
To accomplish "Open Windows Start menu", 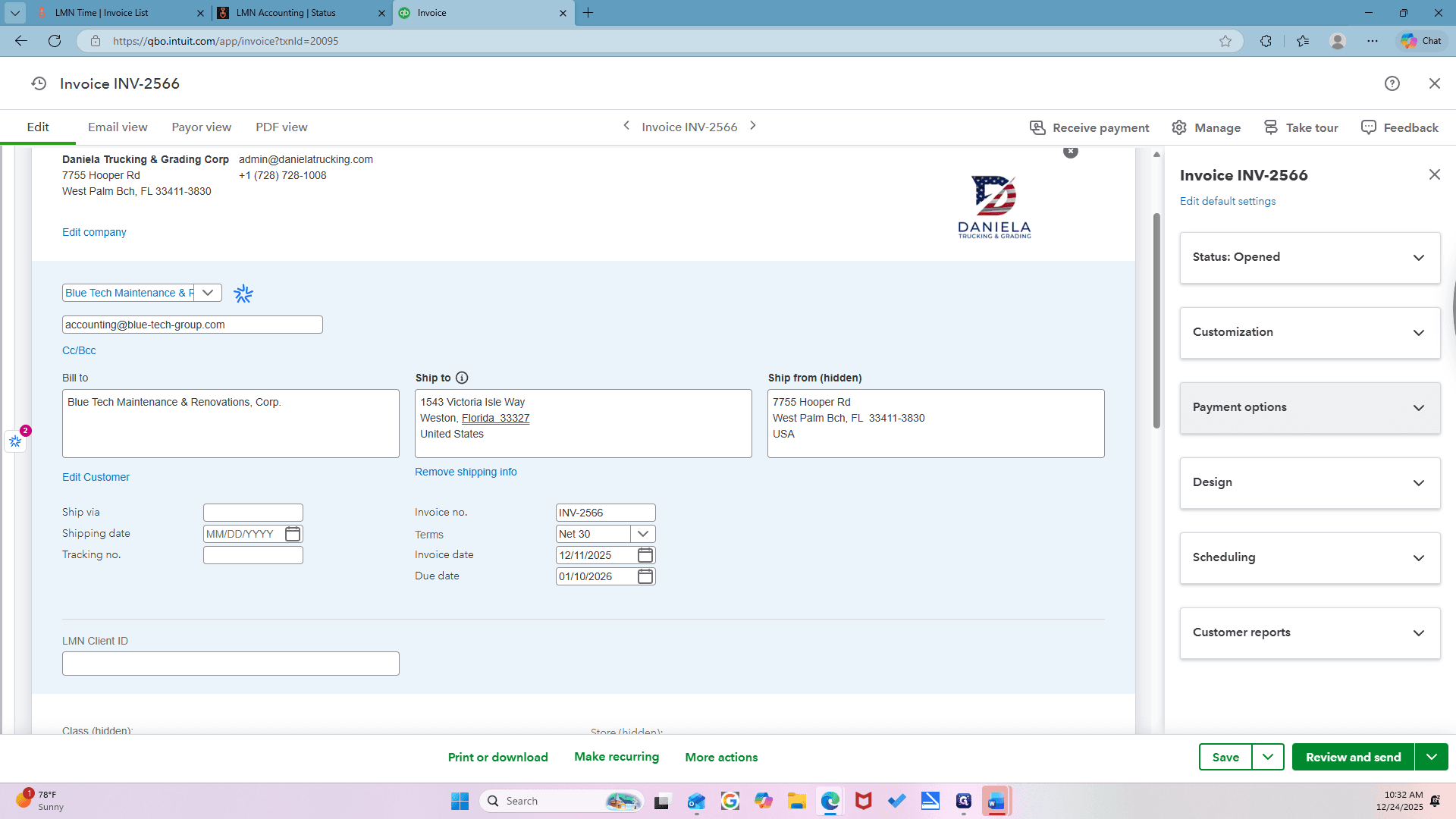I will point(460,801).
